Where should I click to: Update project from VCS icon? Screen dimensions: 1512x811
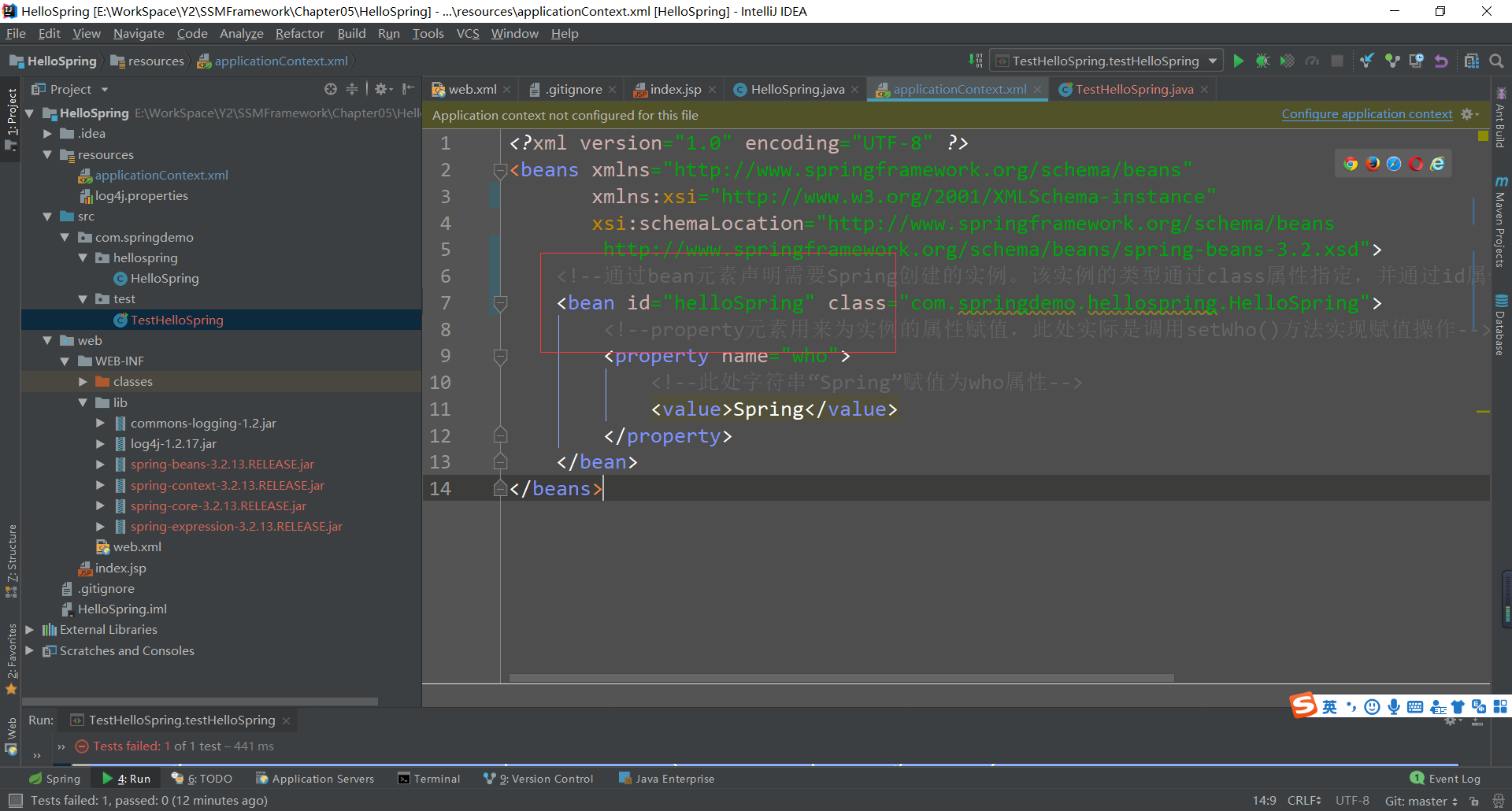1367,61
